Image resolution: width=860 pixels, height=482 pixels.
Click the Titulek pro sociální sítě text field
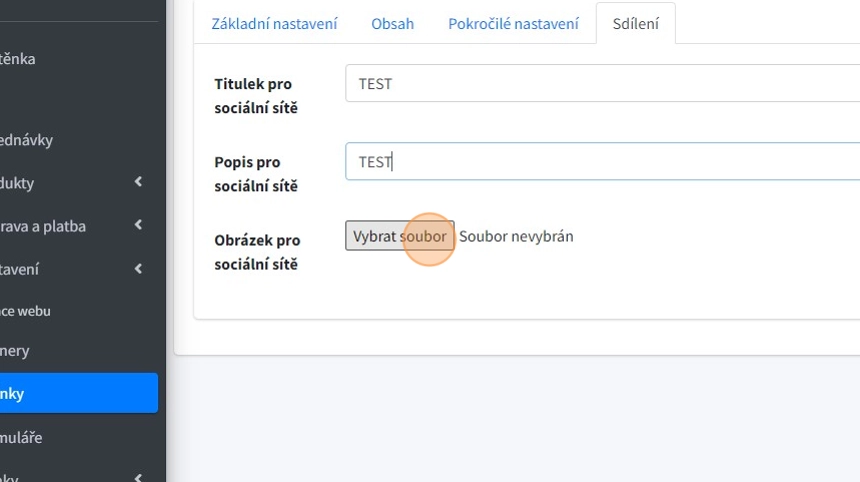(602, 84)
